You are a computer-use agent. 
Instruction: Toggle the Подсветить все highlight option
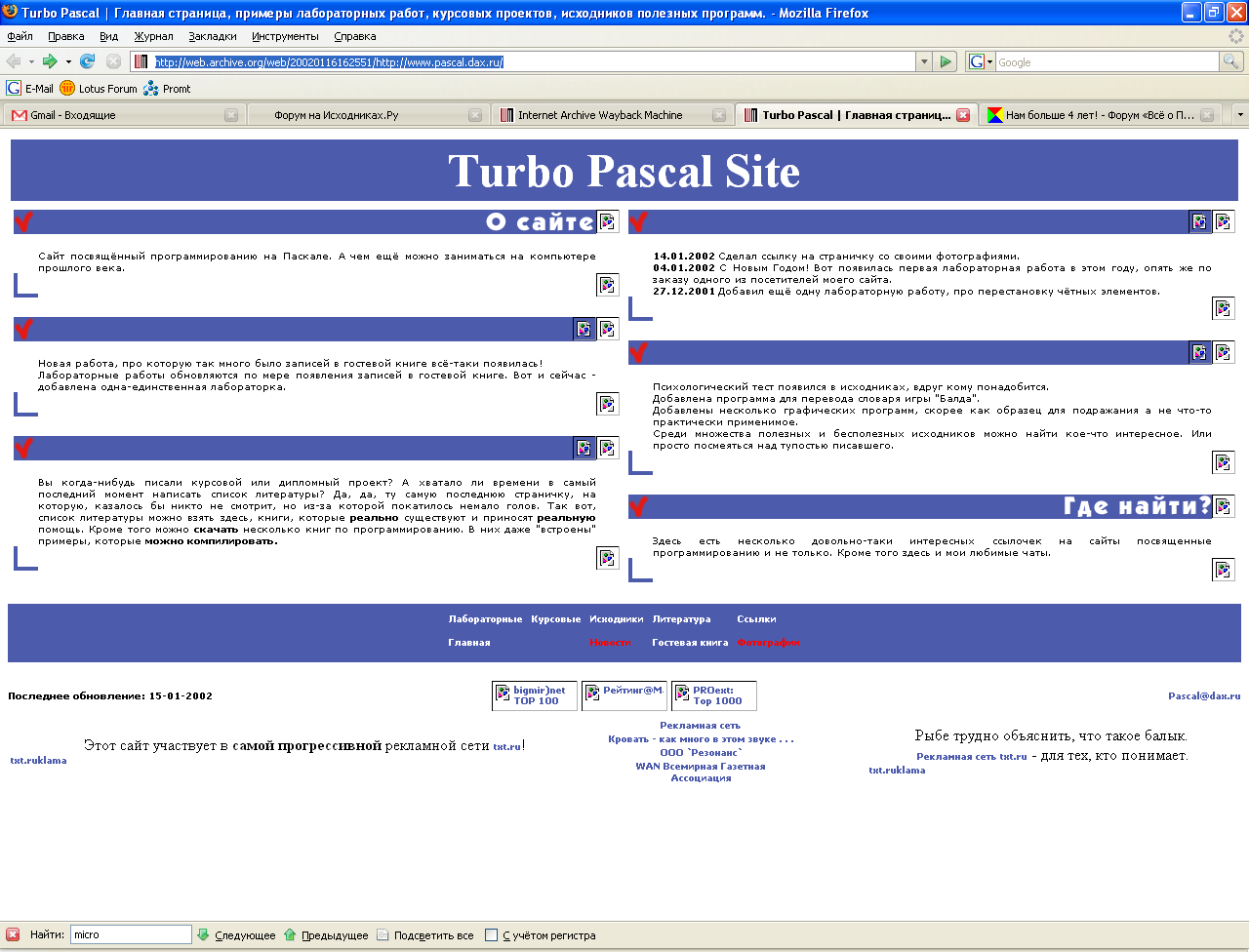pyautogui.click(x=425, y=935)
